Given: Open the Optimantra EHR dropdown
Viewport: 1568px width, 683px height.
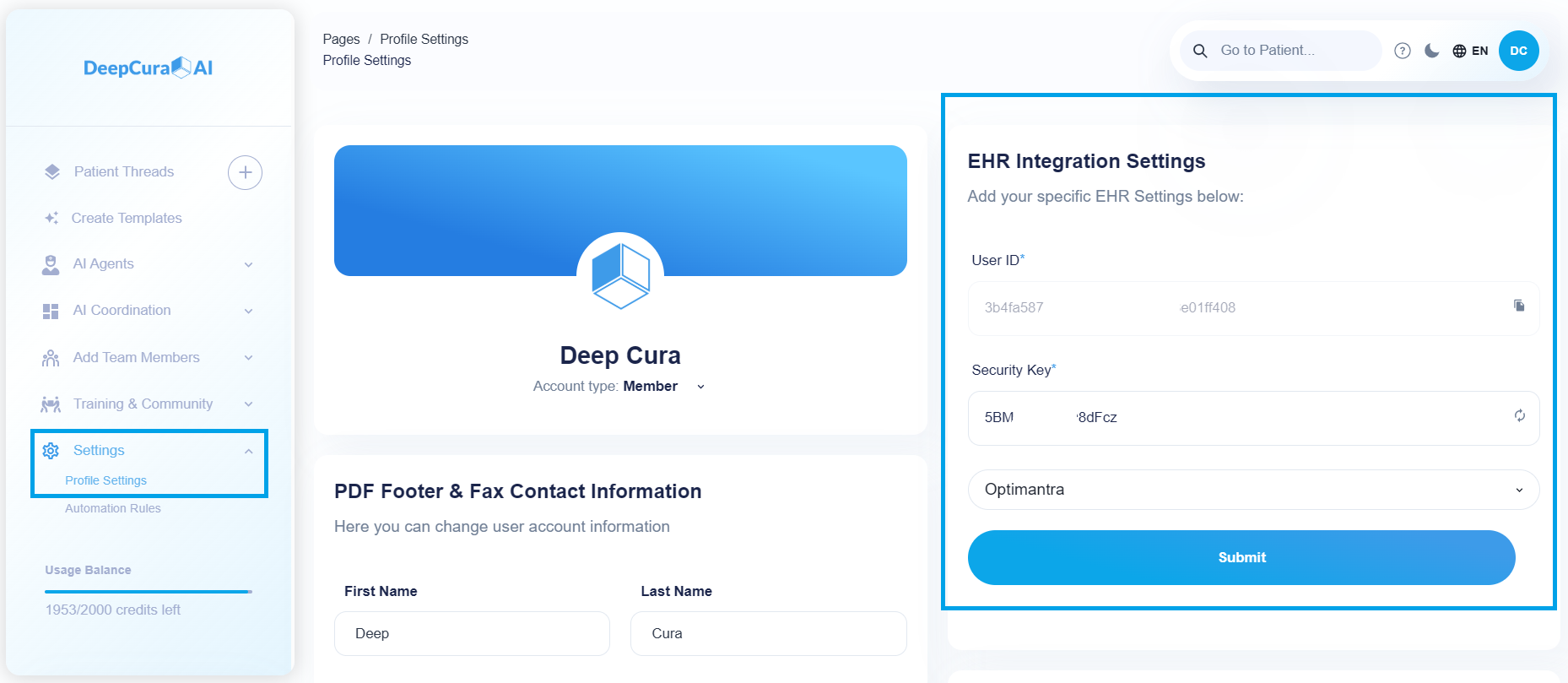Looking at the screenshot, I should pos(1253,490).
